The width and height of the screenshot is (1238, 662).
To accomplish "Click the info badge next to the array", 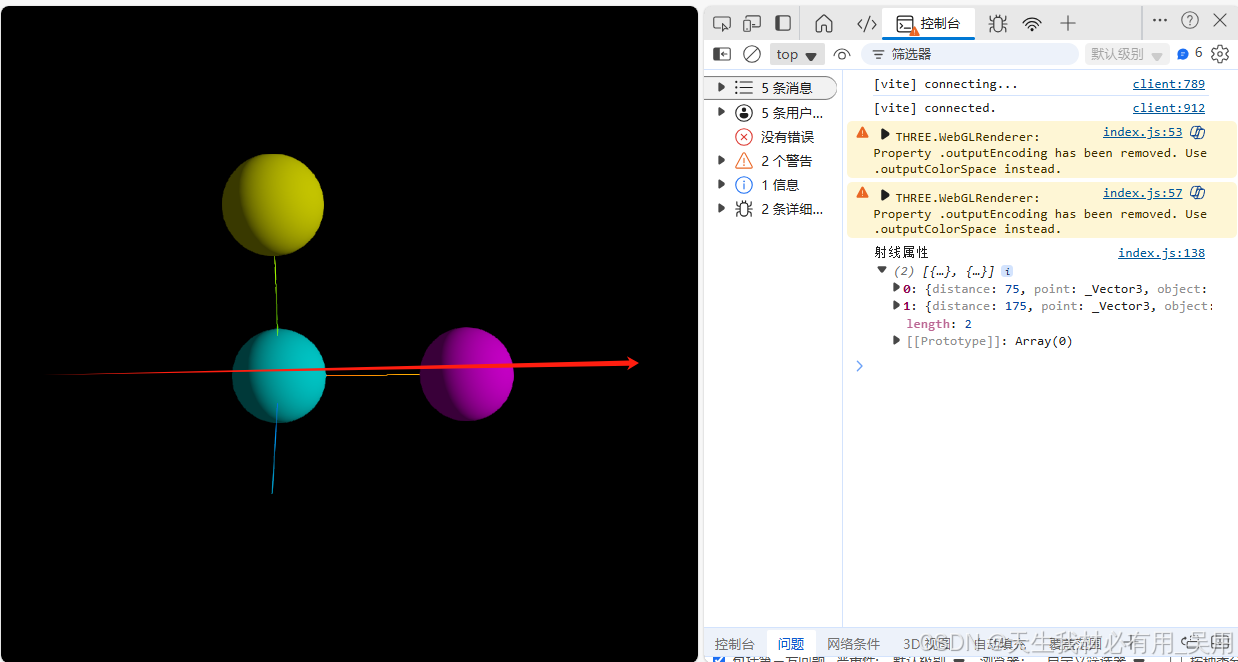I will [x=1007, y=271].
